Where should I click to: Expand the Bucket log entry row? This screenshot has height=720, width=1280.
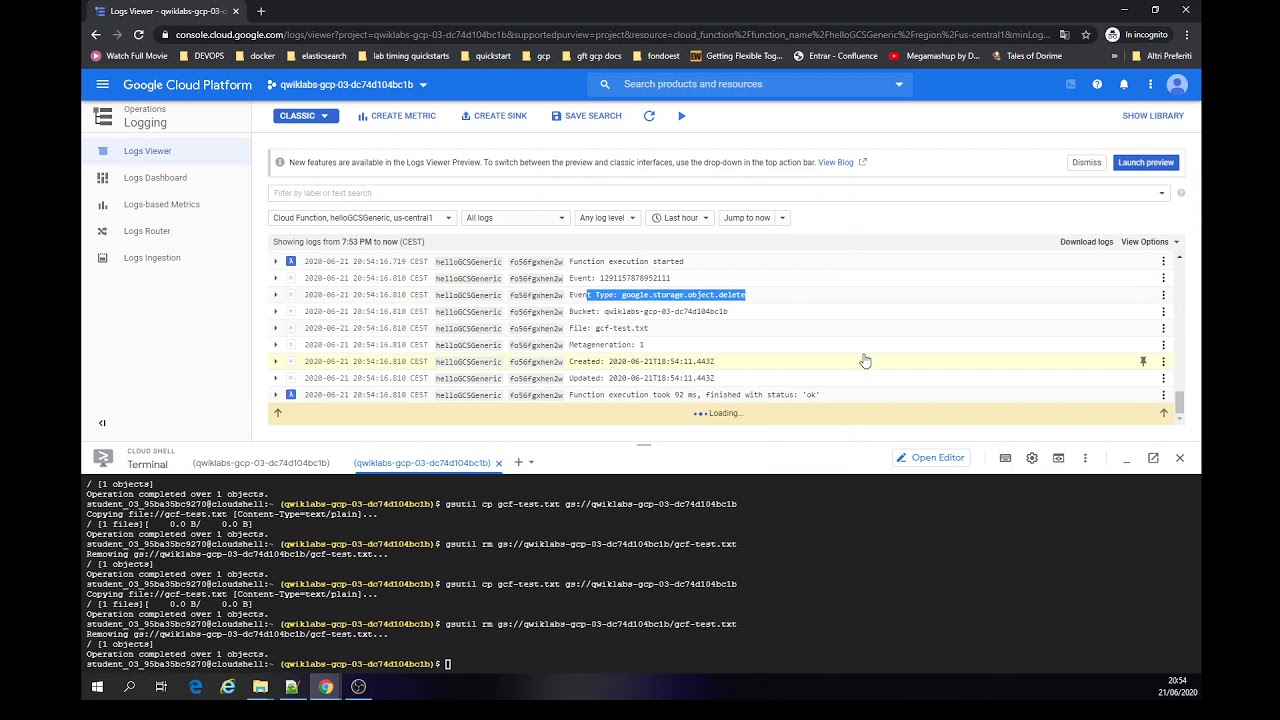(x=276, y=311)
